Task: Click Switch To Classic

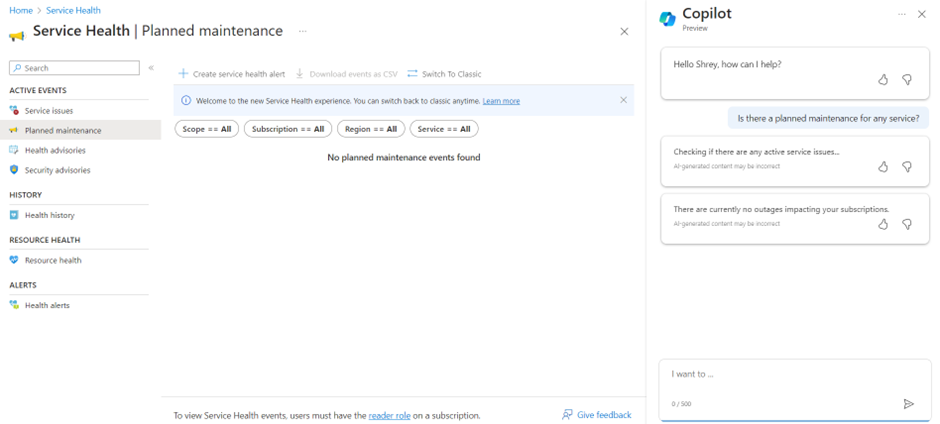Action: pos(444,74)
